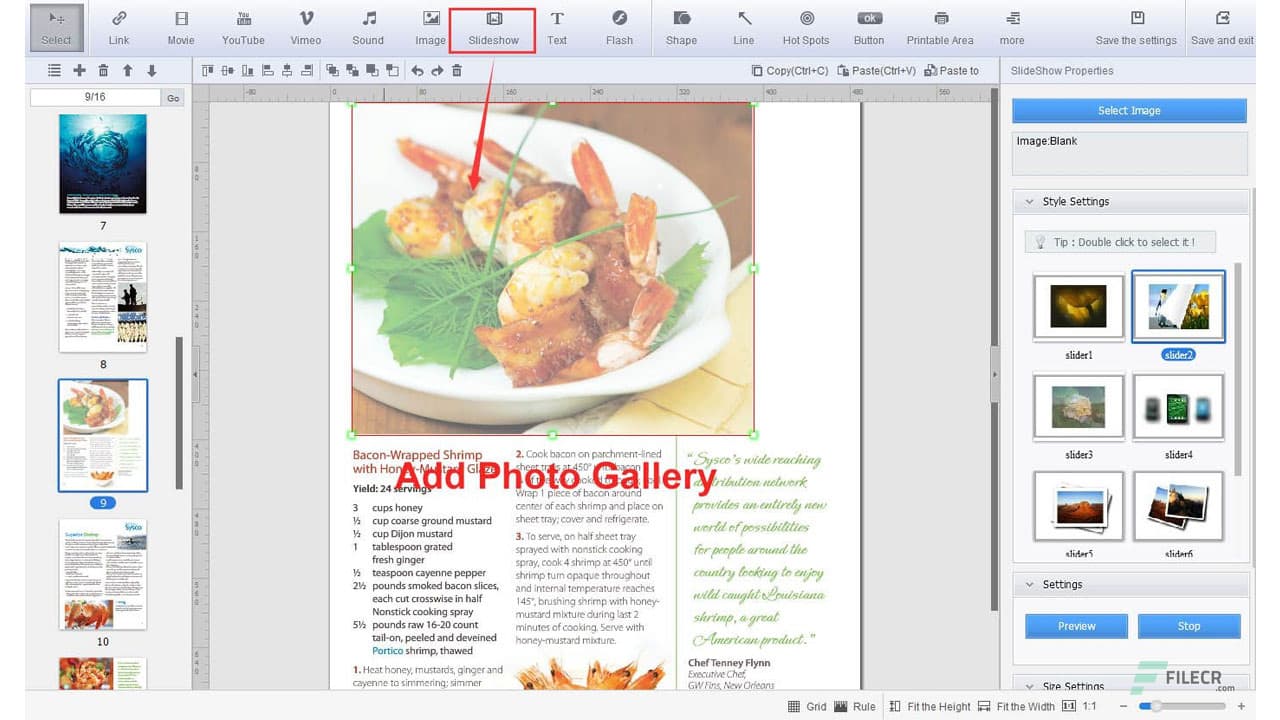The width and height of the screenshot is (1280, 720).
Task: Expand the Size Settings section
Action: pyautogui.click(x=1030, y=686)
